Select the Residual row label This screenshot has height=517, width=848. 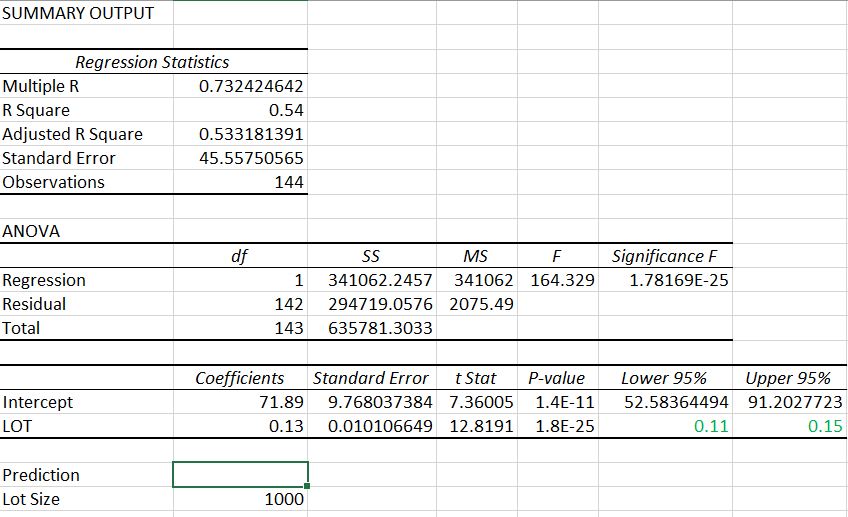pyautogui.click(x=34, y=304)
